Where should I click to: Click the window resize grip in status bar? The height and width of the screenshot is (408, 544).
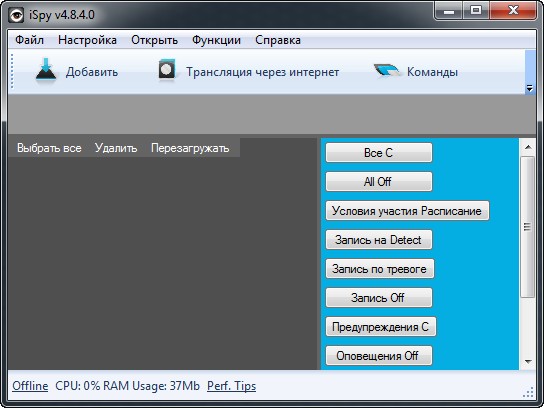coord(528,392)
